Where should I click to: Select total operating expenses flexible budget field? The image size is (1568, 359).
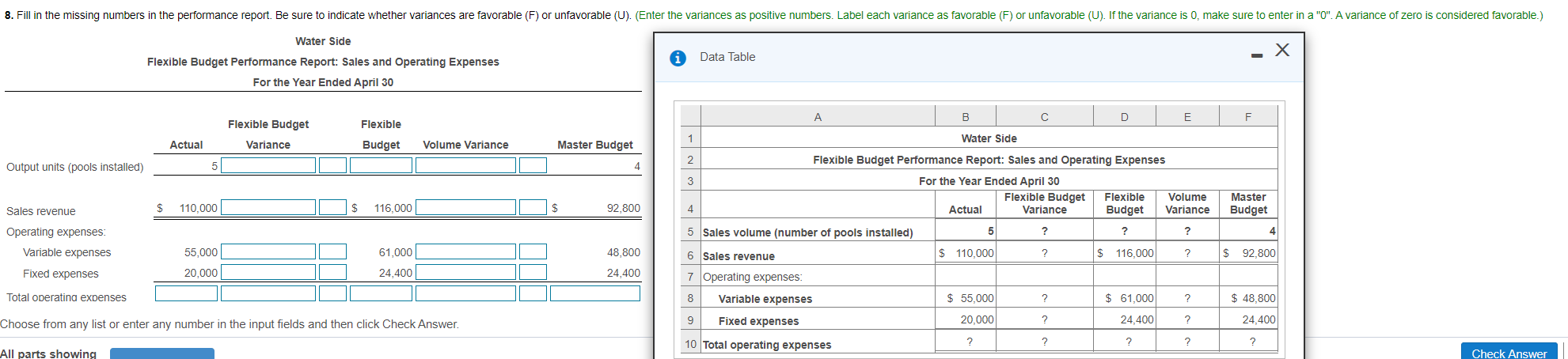(381, 293)
